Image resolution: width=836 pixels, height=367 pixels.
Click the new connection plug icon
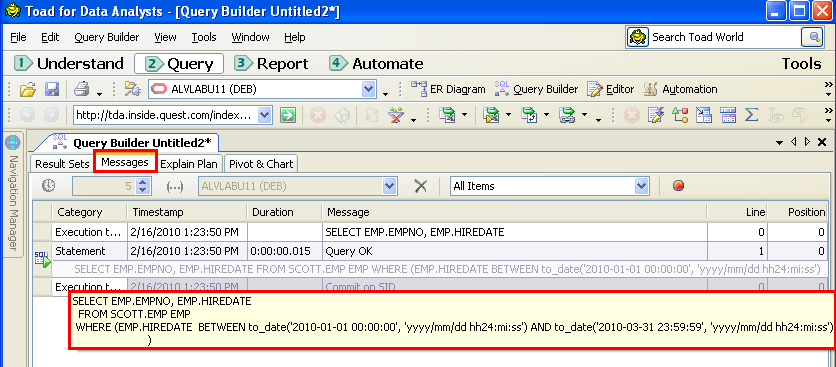tap(132, 89)
